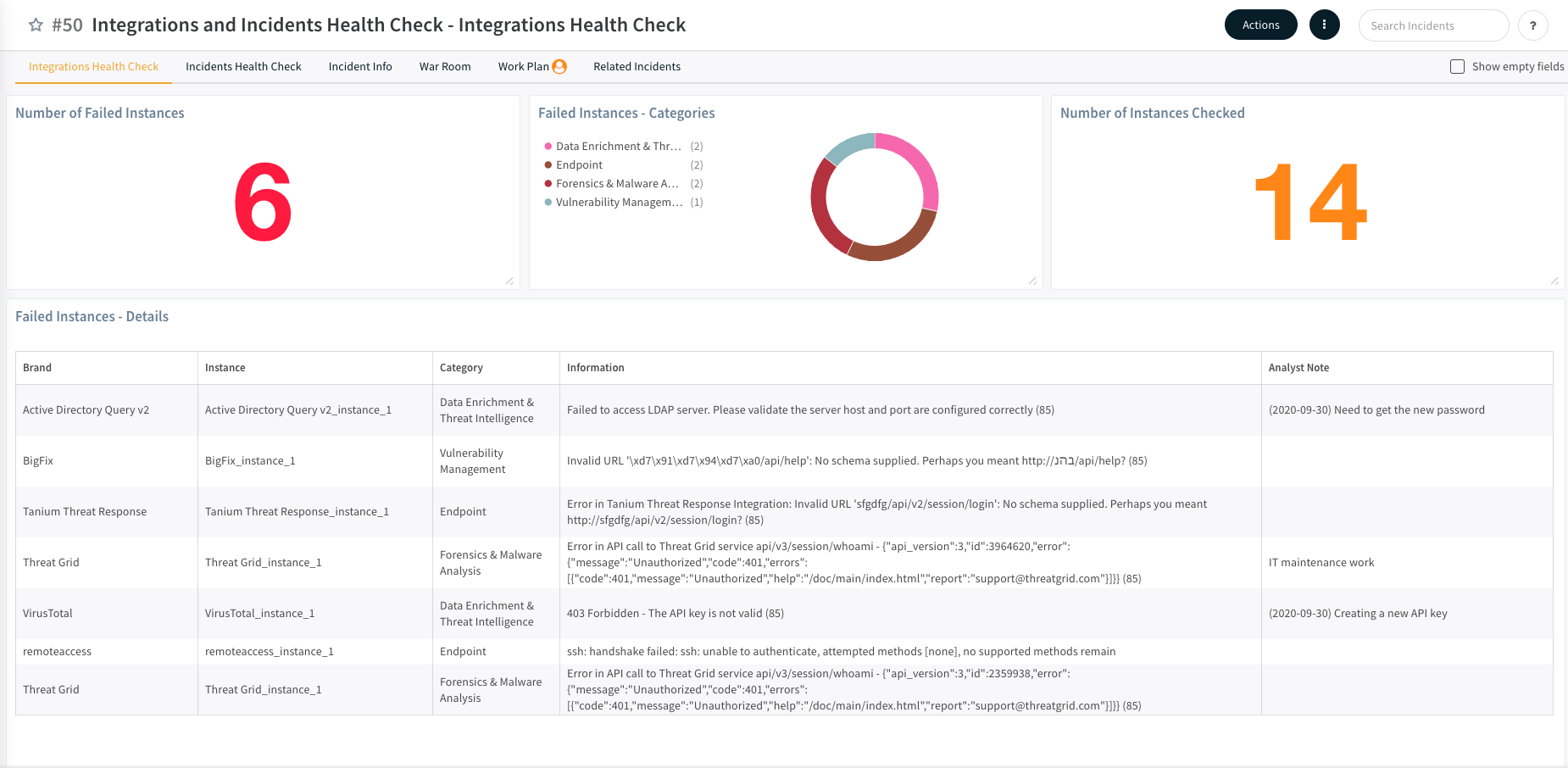The width and height of the screenshot is (1568, 768).
Task: Click the teal Vulnerability Management legend dot
Action: pyautogui.click(x=548, y=202)
